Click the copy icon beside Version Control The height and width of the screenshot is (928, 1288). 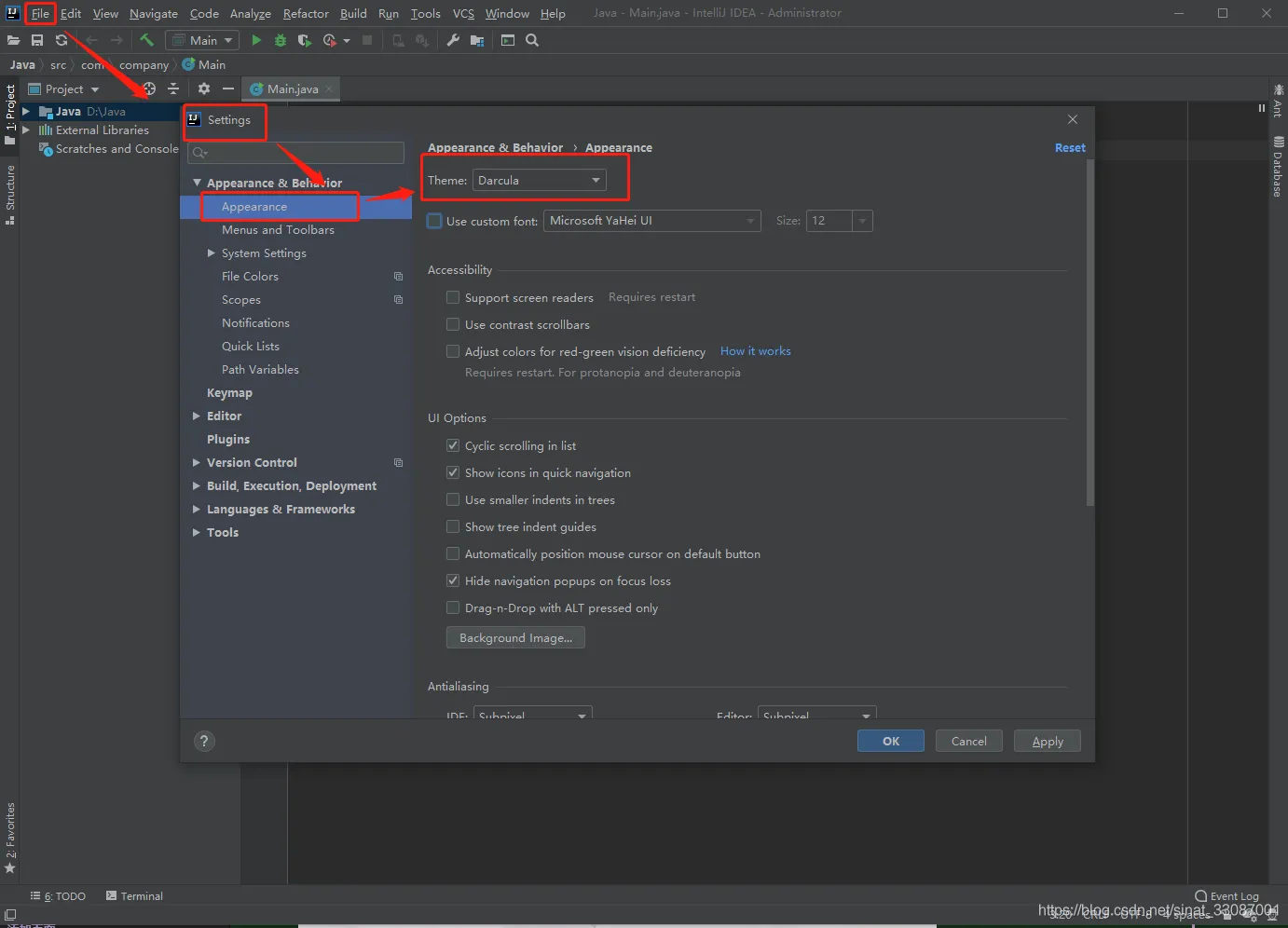pyautogui.click(x=399, y=463)
